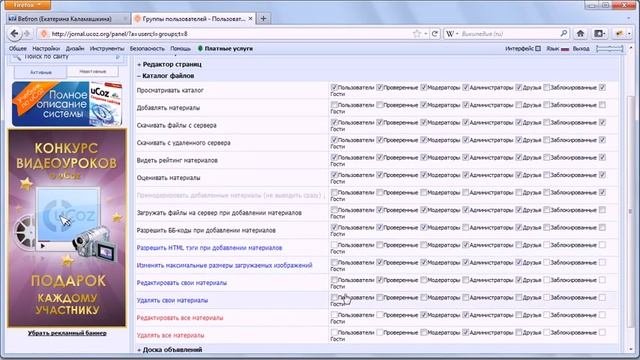The height and width of the screenshot is (360, 640).
Task: Click Удалять свои материалы link
Action: [x=172, y=300]
